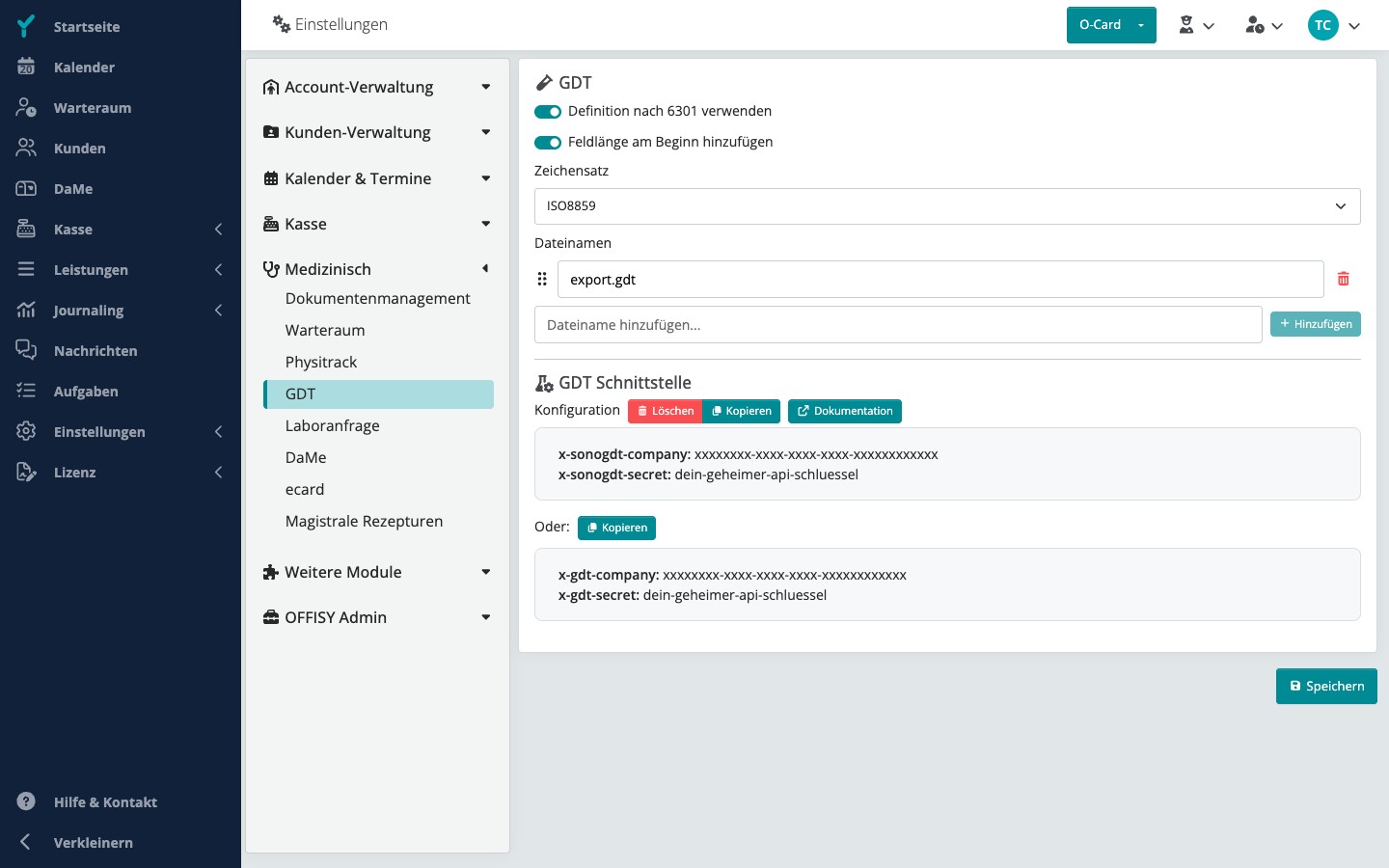Open DaMe under Medizinisch

click(378, 457)
